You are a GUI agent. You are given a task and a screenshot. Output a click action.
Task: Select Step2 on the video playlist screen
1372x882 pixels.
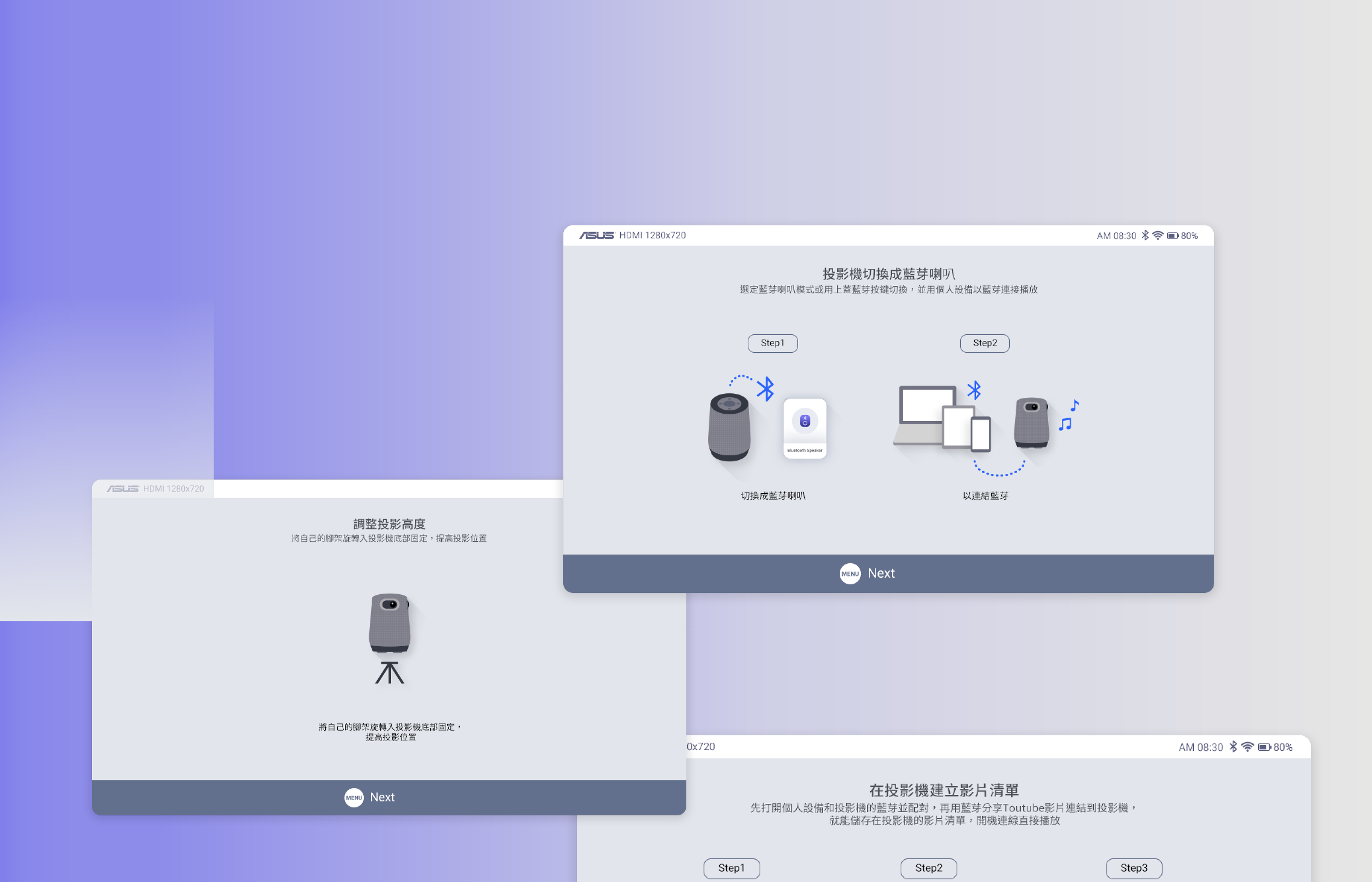point(929,868)
